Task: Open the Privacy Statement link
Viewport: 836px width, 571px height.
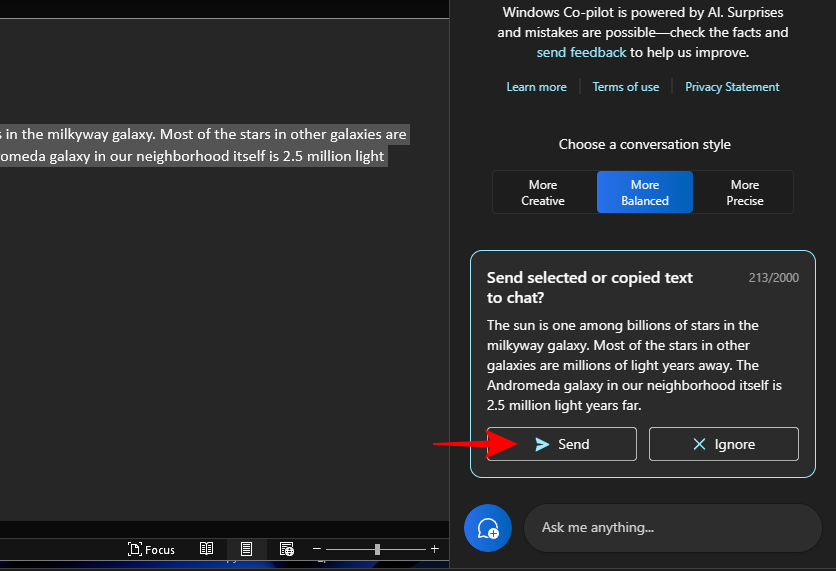Action: coord(732,87)
